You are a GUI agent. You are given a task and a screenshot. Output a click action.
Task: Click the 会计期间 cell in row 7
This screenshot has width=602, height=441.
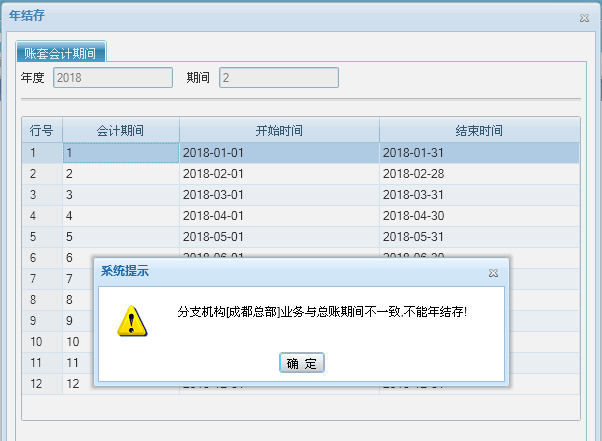78,279
